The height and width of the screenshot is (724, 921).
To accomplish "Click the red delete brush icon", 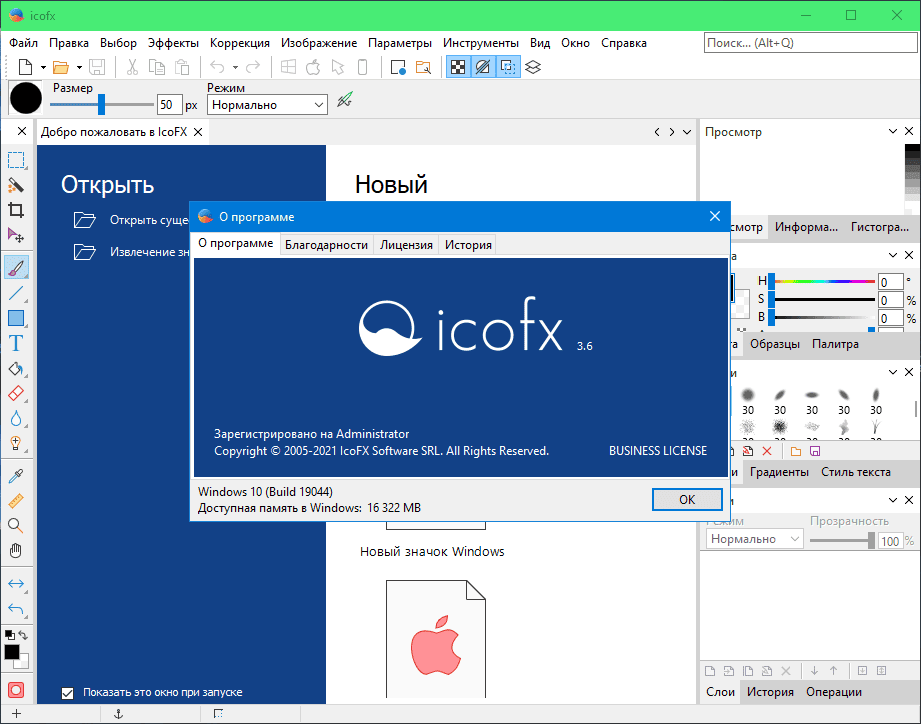I will point(767,452).
